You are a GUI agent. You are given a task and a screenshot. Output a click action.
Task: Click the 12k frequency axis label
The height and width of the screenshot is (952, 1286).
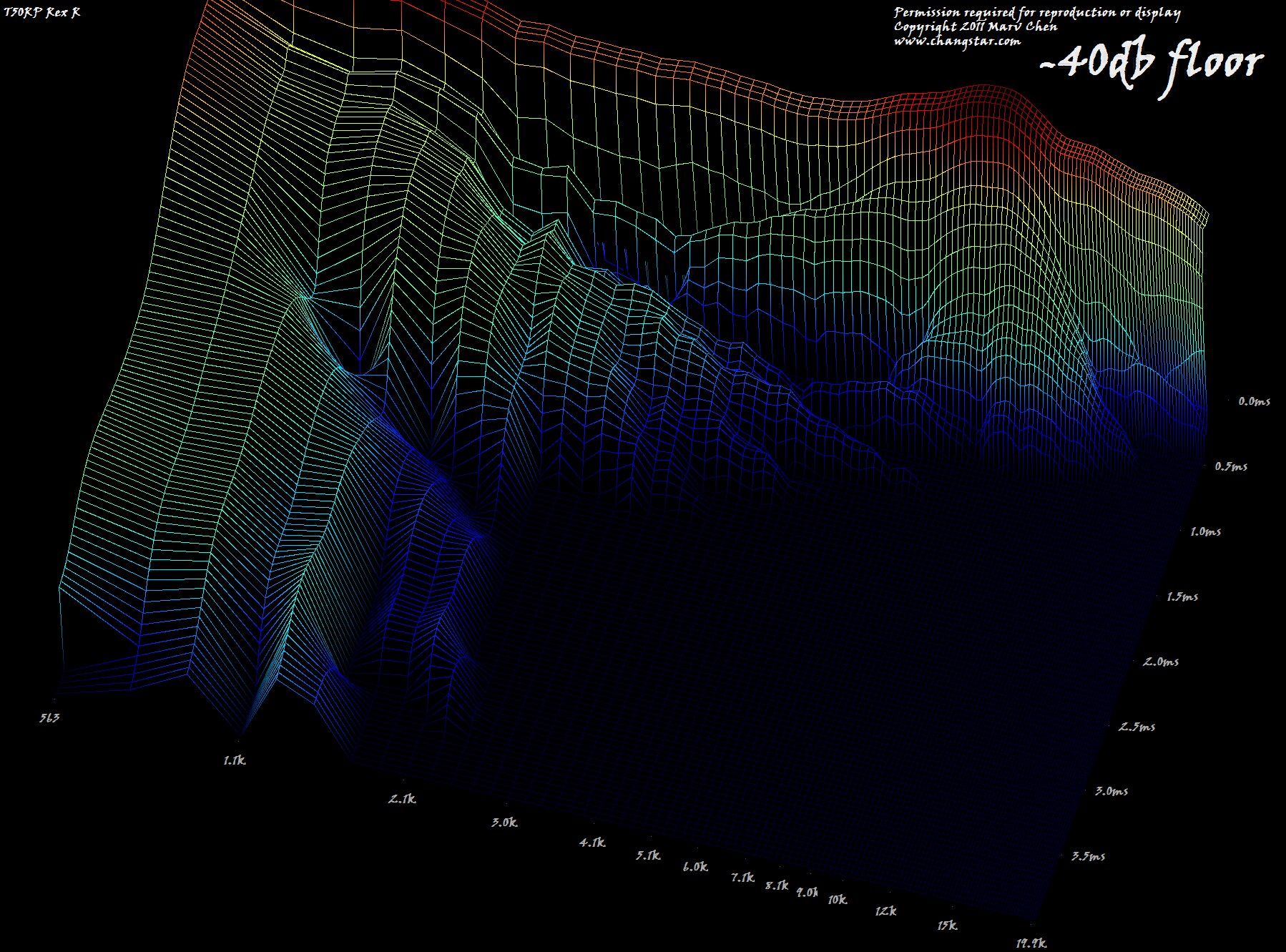click(x=885, y=911)
